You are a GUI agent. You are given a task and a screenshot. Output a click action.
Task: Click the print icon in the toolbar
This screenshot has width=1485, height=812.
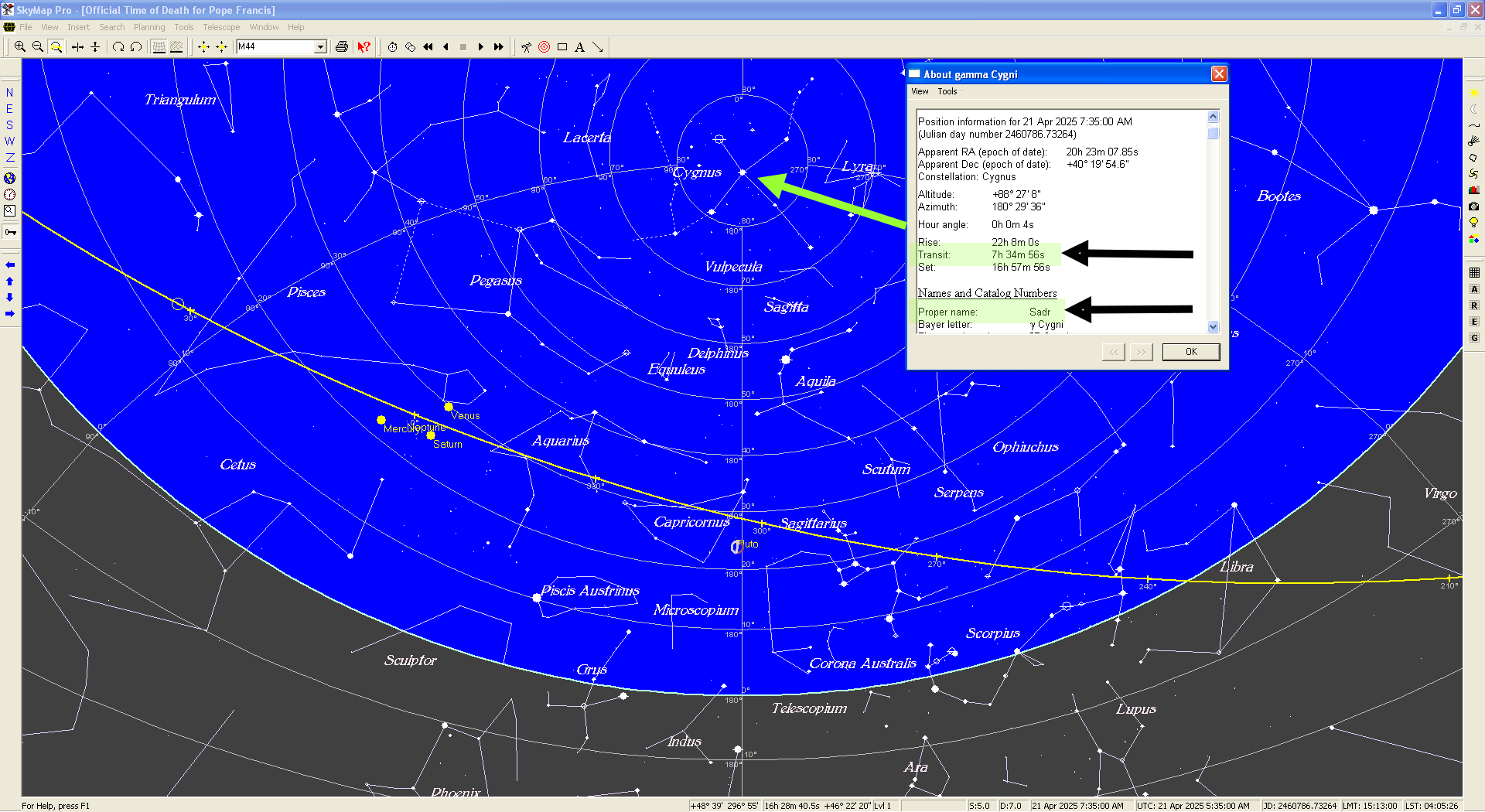(342, 47)
